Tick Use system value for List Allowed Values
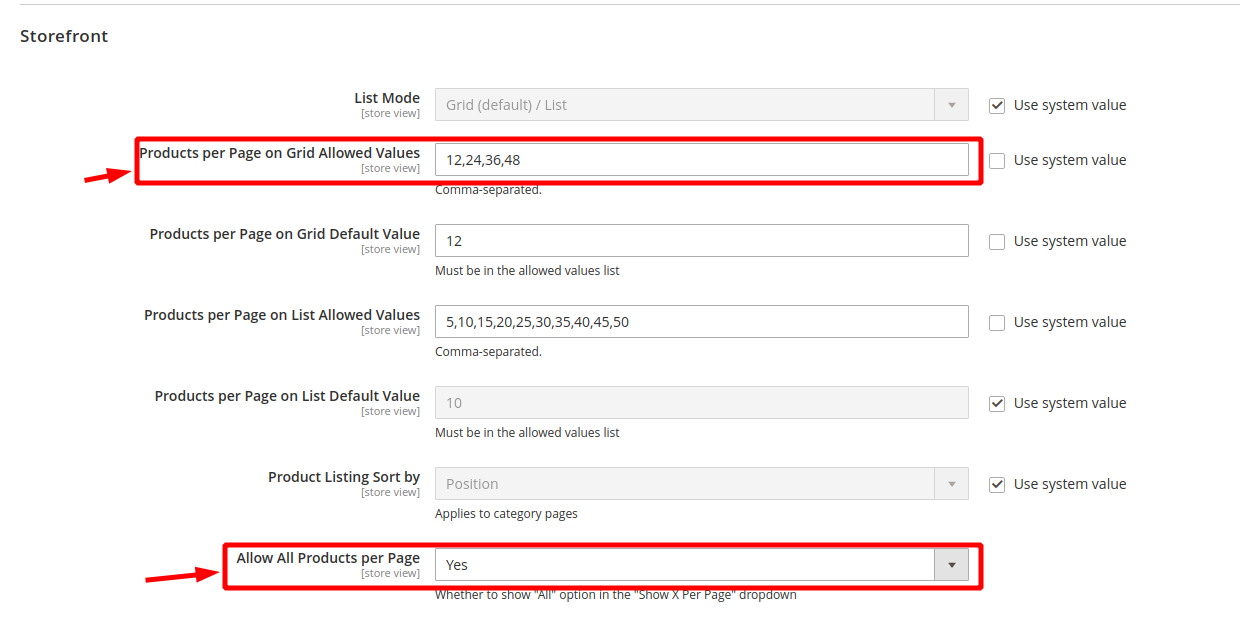1240x621 pixels. point(997,322)
